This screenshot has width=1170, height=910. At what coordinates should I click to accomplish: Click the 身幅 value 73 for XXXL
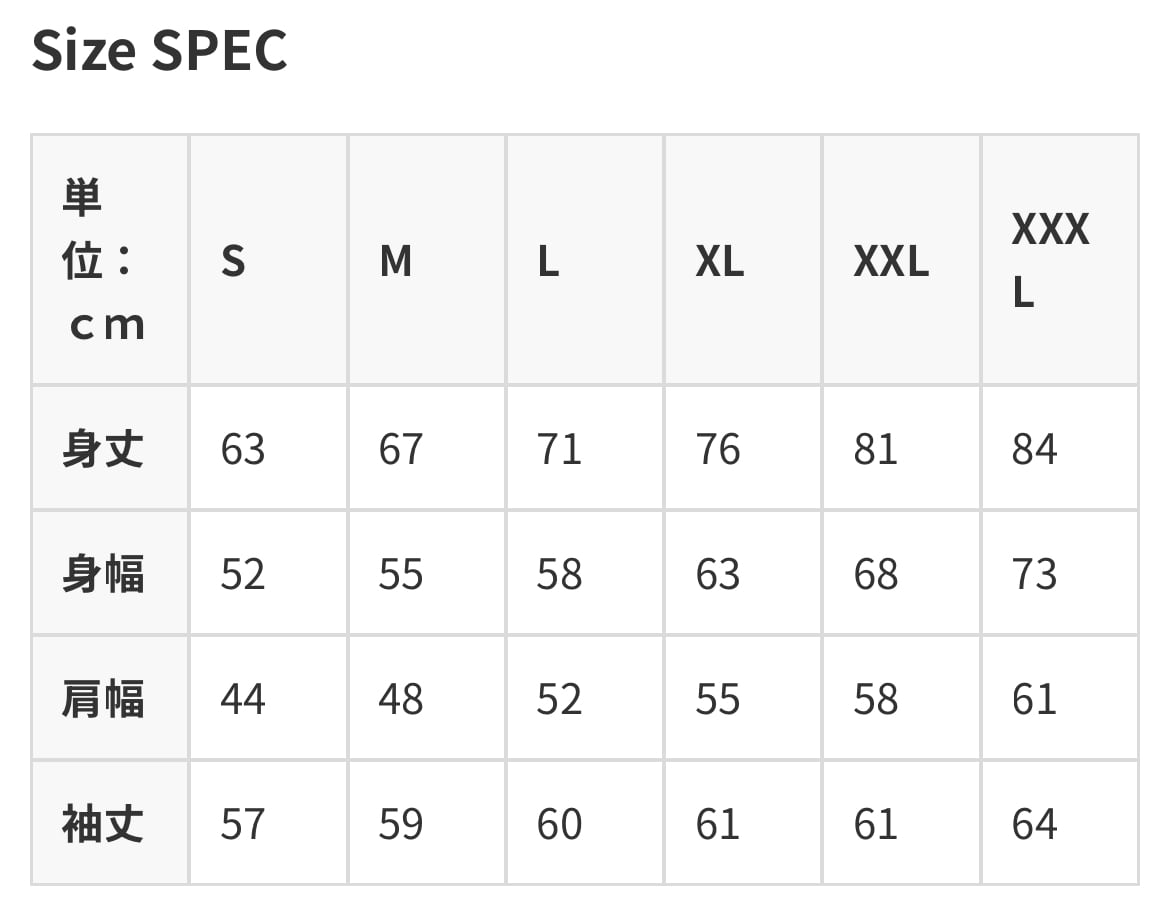[x=1034, y=574]
